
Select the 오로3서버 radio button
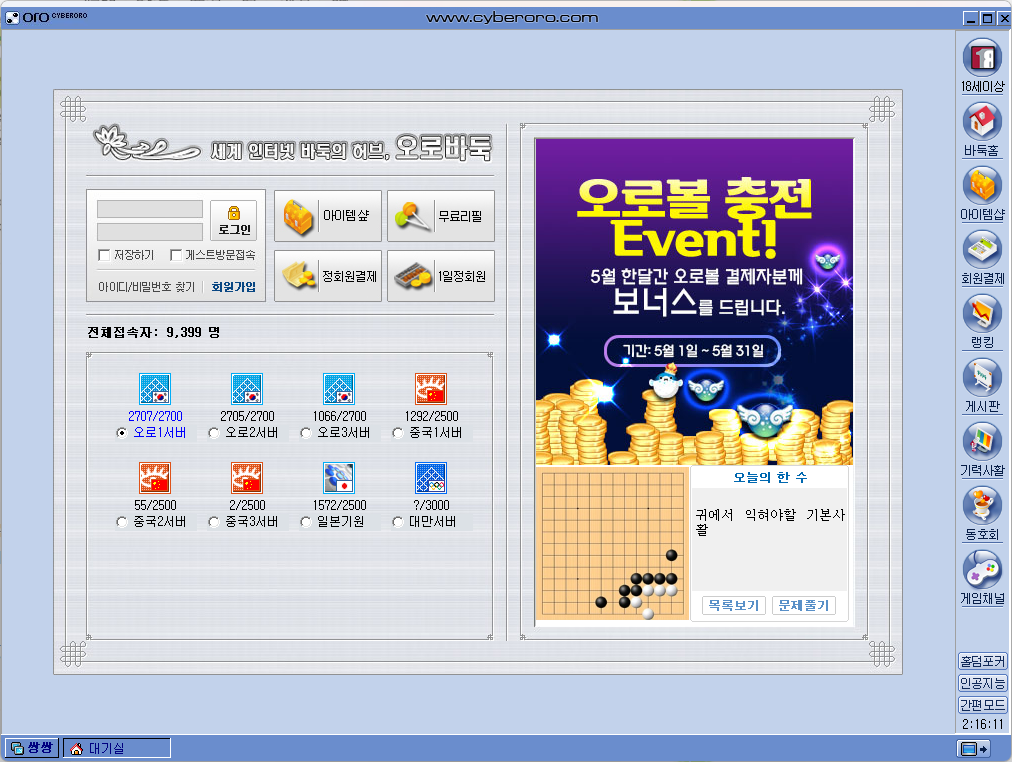tap(306, 433)
